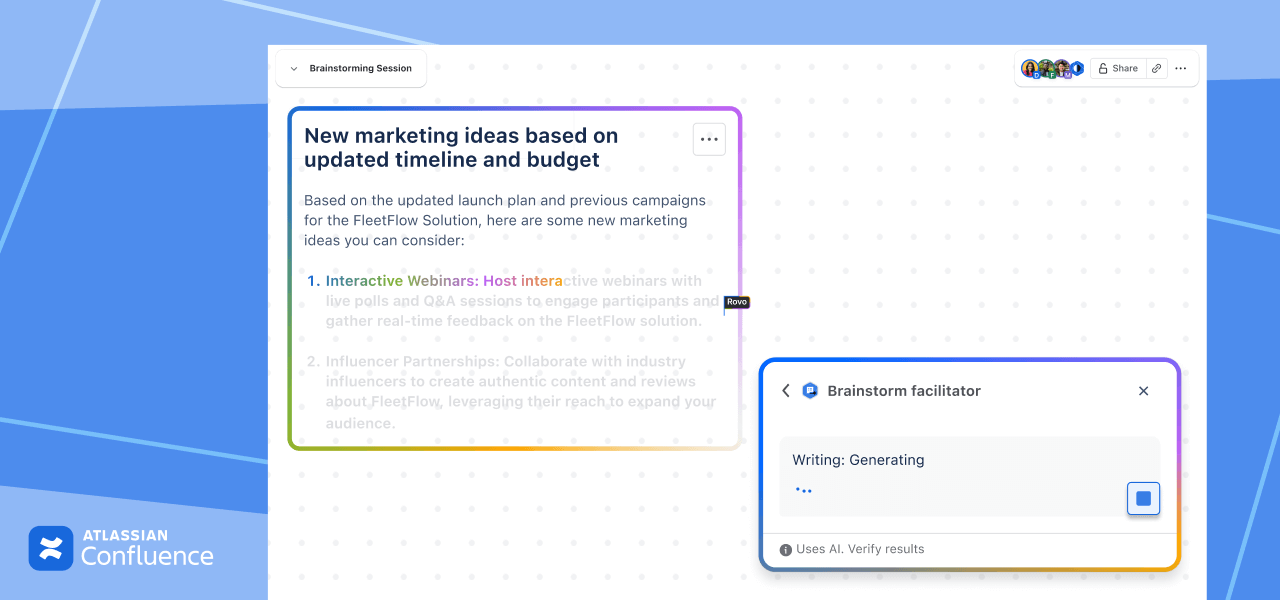Copy link using the chain link icon
The image size is (1280, 600).
coord(1157,68)
